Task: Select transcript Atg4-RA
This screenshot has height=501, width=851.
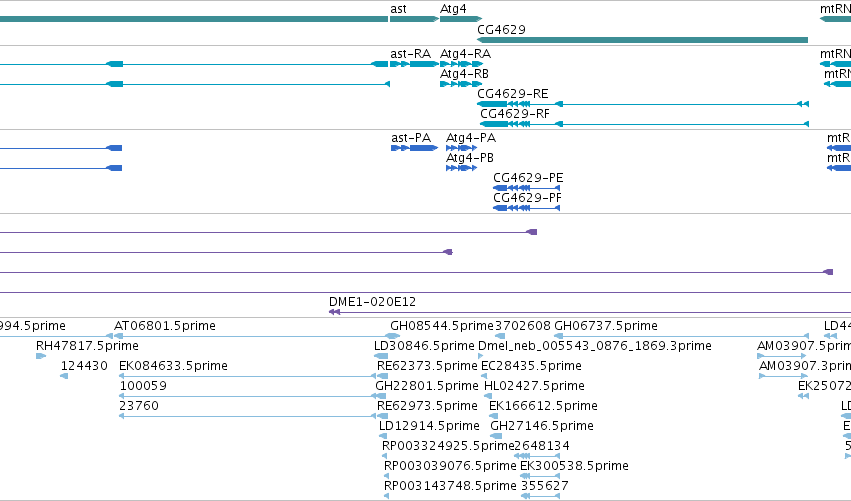Action: (x=461, y=64)
